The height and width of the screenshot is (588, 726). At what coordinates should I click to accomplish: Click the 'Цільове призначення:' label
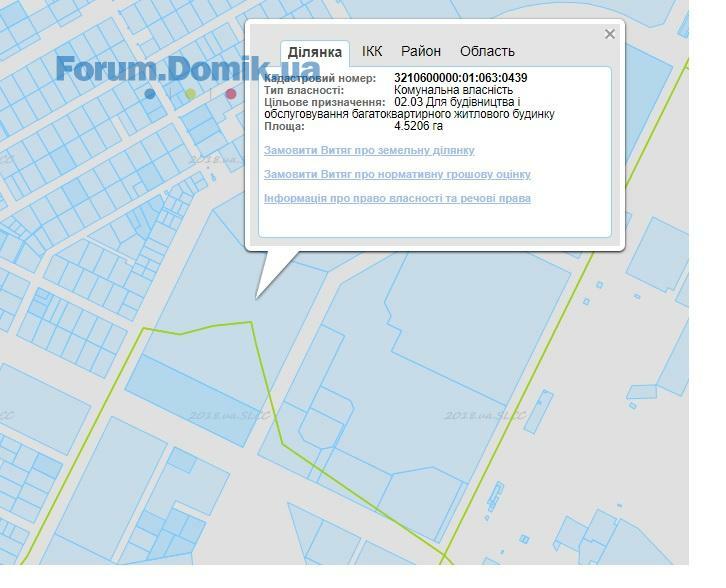pos(325,102)
